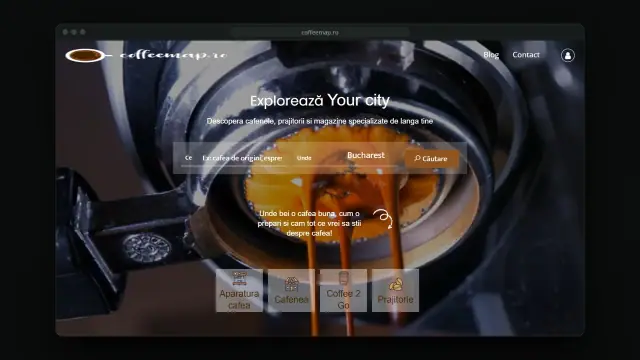
Task: Click the 'Ce' label in search bar
Action: point(188,158)
